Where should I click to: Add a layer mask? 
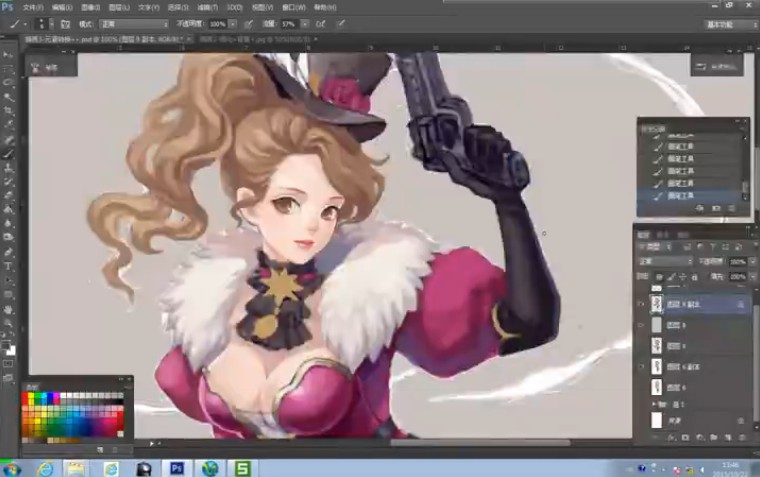tap(685, 437)
